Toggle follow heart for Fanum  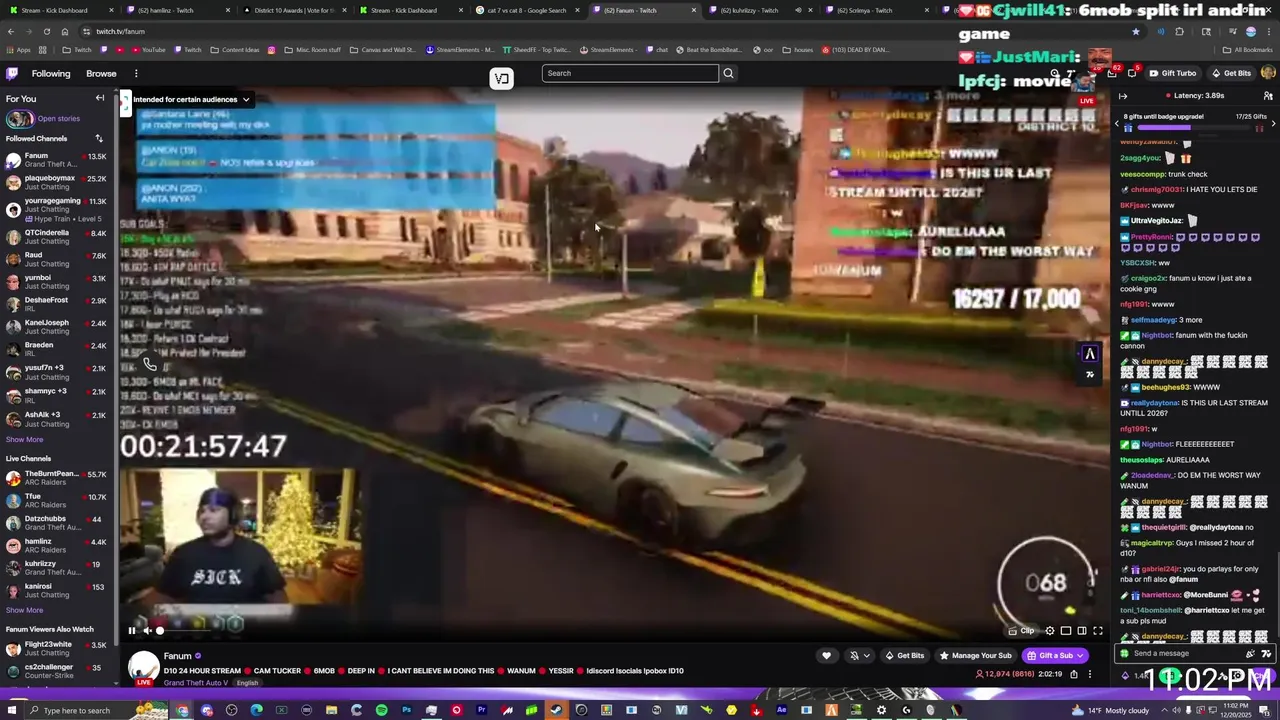[x=826, y=656]
